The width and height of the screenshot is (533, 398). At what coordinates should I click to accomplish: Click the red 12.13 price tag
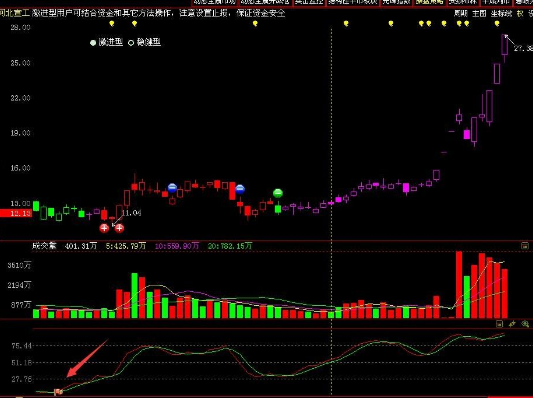pyautogui.click(x=16, y=213)
